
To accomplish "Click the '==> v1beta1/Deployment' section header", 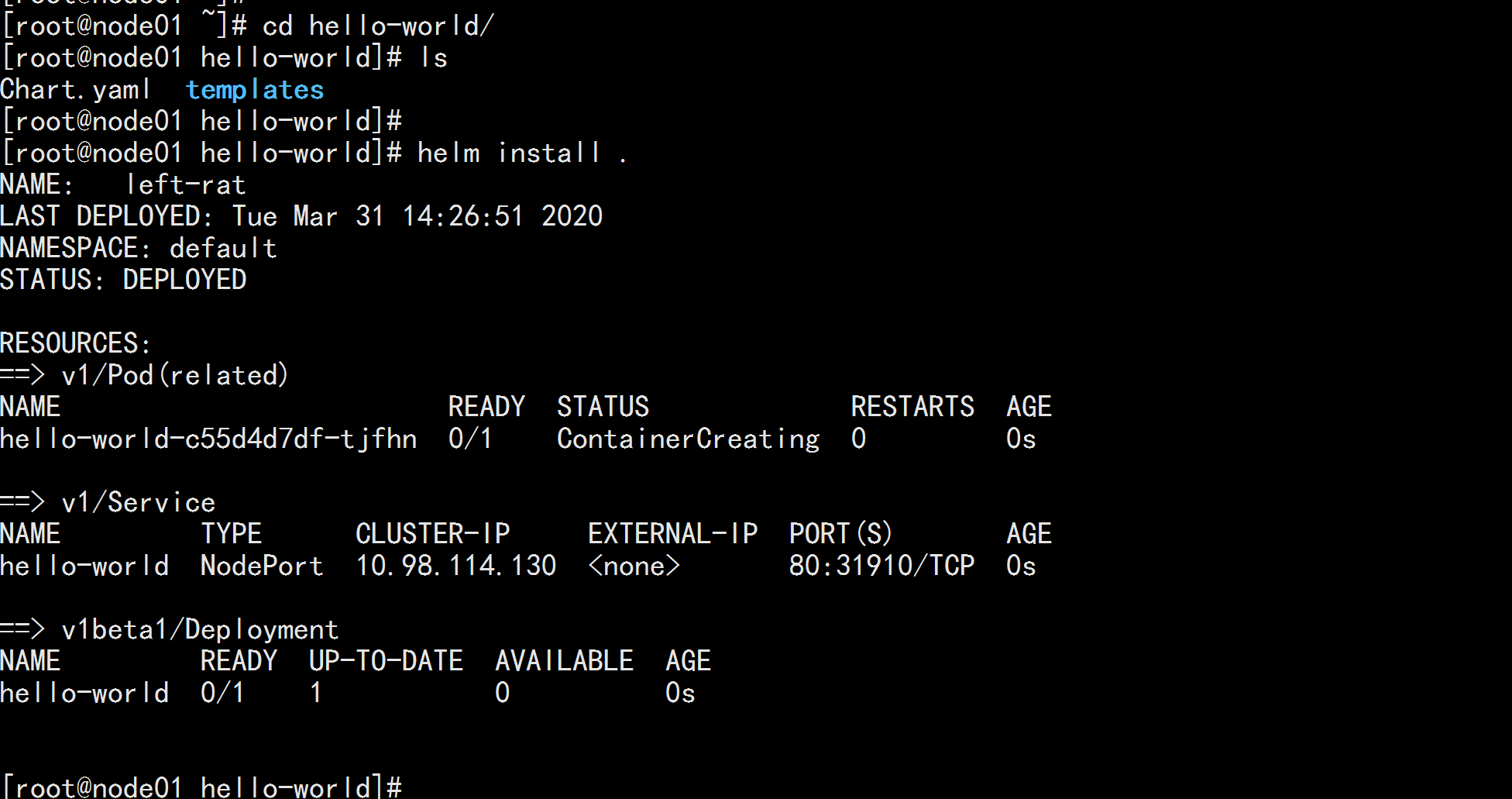I will click(x=169, y=629).
